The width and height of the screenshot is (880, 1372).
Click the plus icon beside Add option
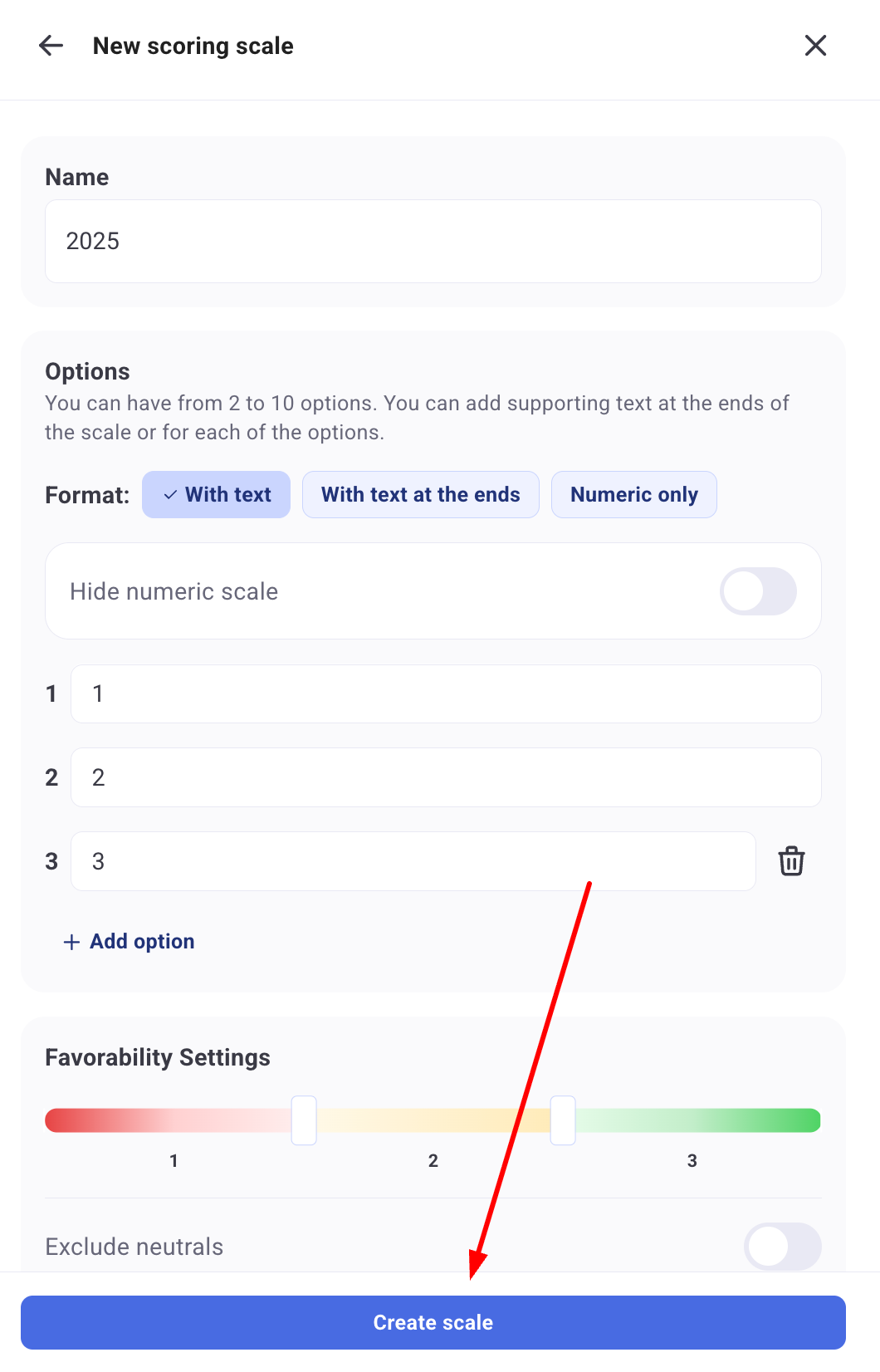click(x=72, y=942)
